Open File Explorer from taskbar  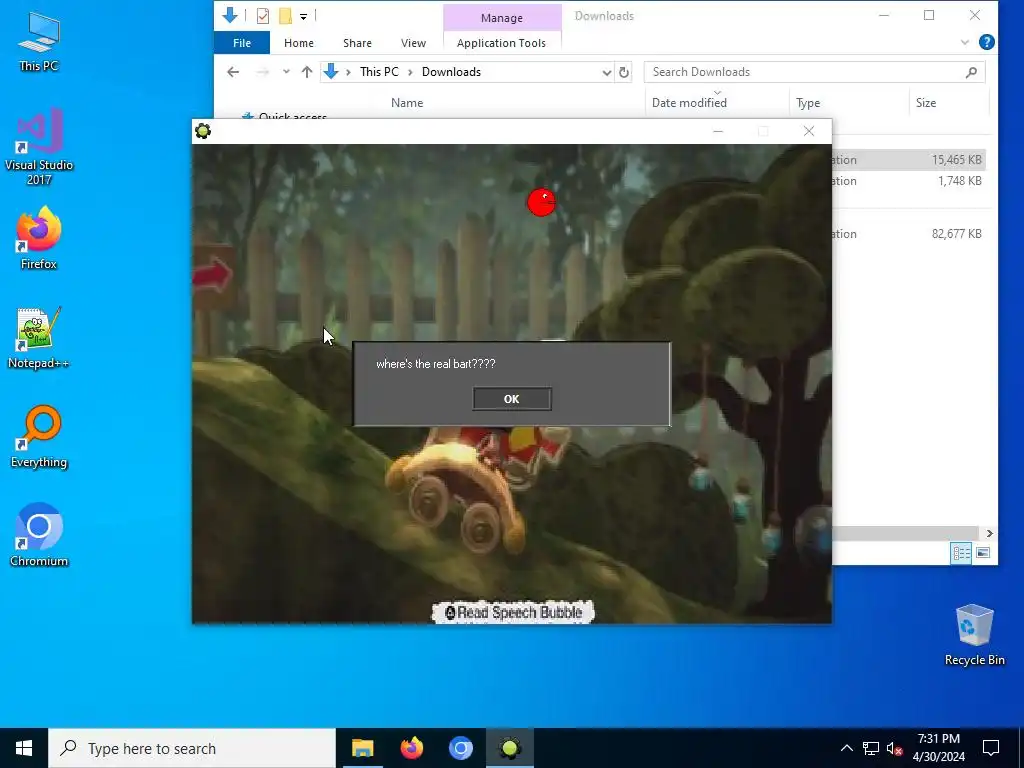pyautogui.click(x=362, y=748)
